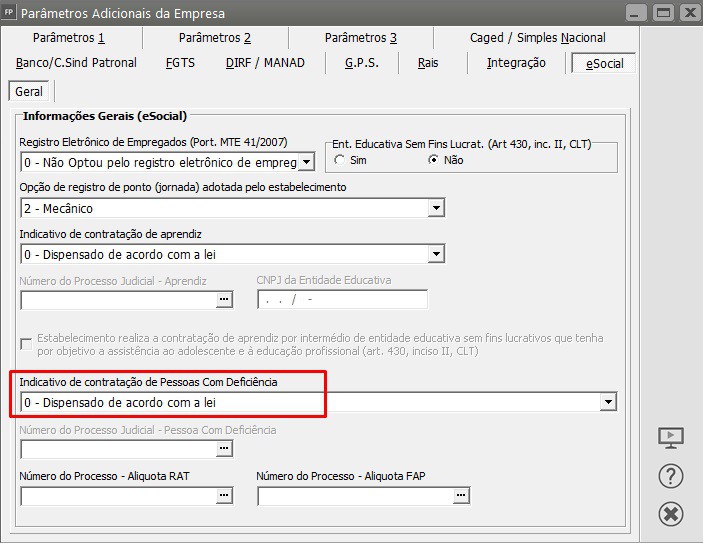Expand Pessoas Com Deficiência dropdown arrow
This screenshot has width=703, height=543.
[608, 402]
